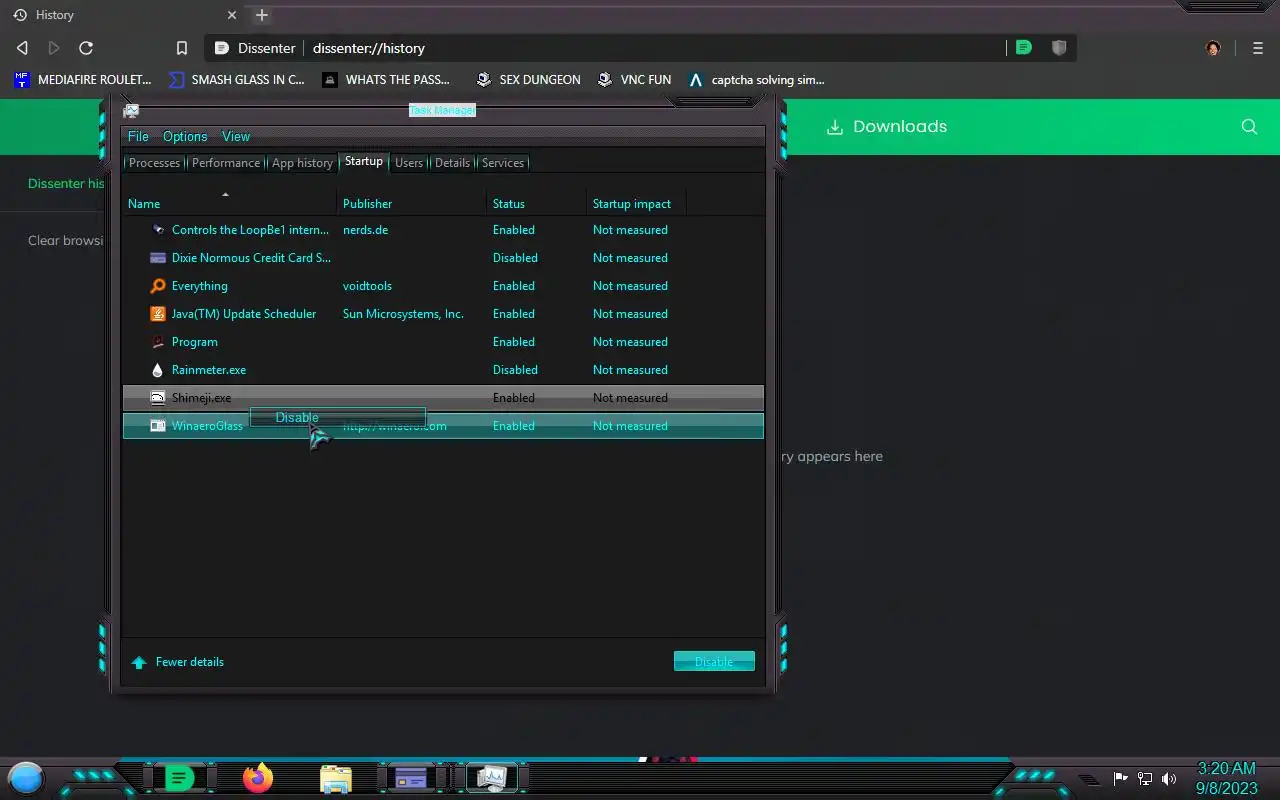Switch to the App history tab
This screenshot has width=1280, height=800.
302,163
